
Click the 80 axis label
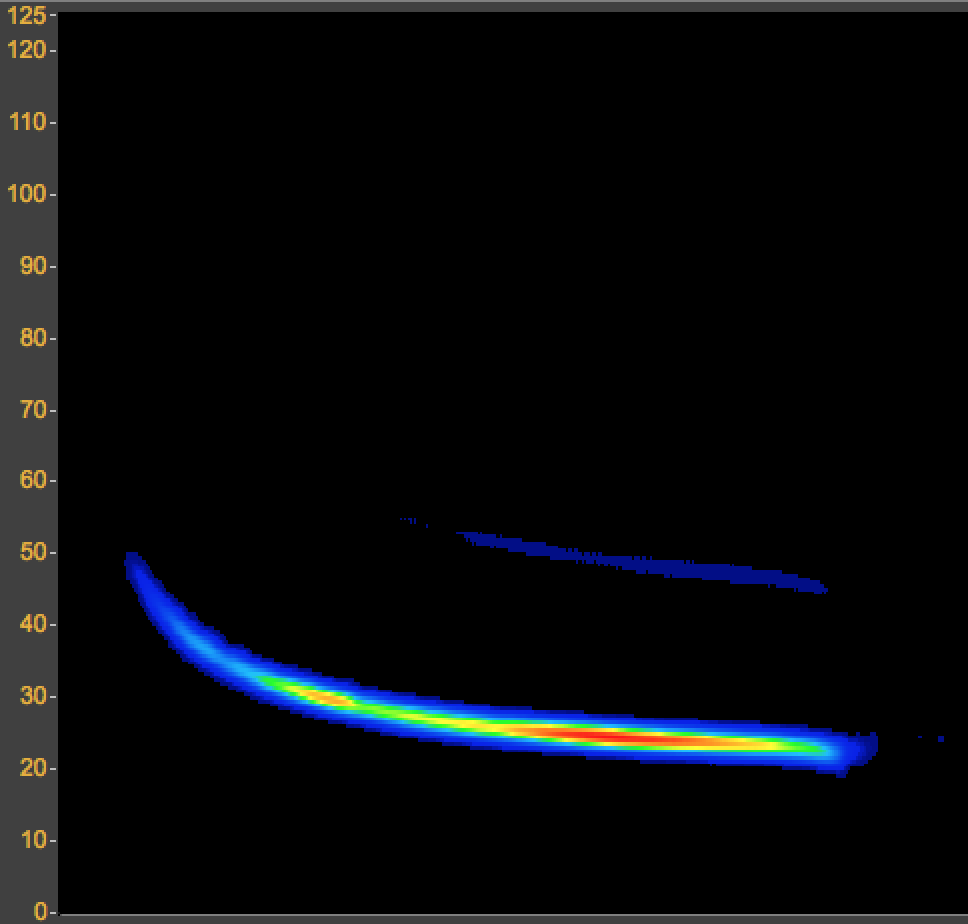pos(32,338)
